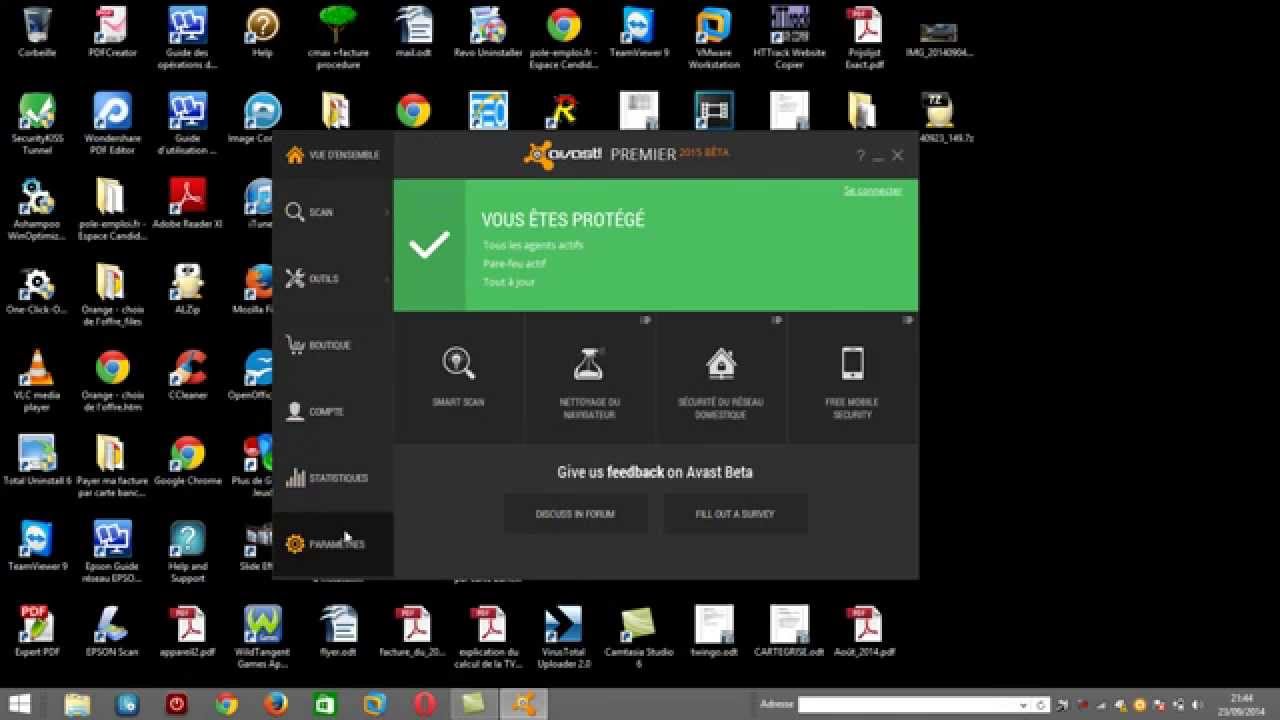
Task: Click the Se connecter link
Action: (x=872, y=190)
